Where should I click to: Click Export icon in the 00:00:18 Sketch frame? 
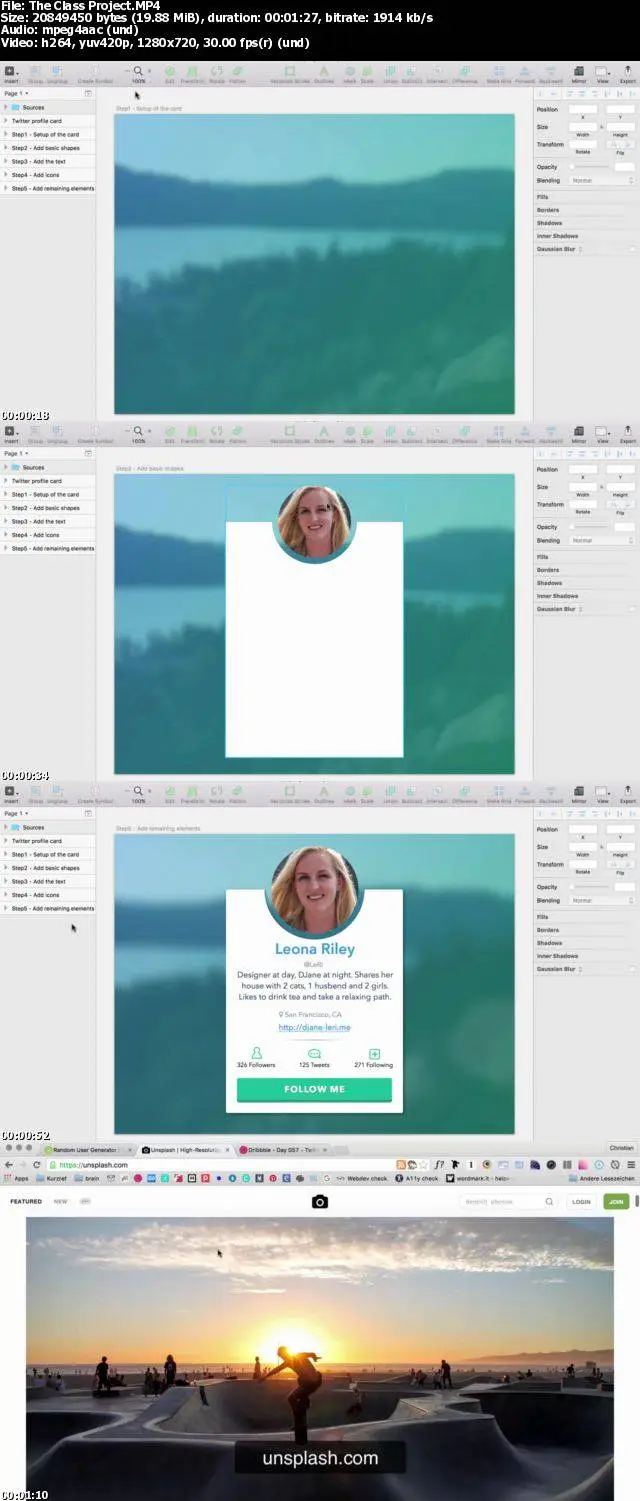(628, 72)
